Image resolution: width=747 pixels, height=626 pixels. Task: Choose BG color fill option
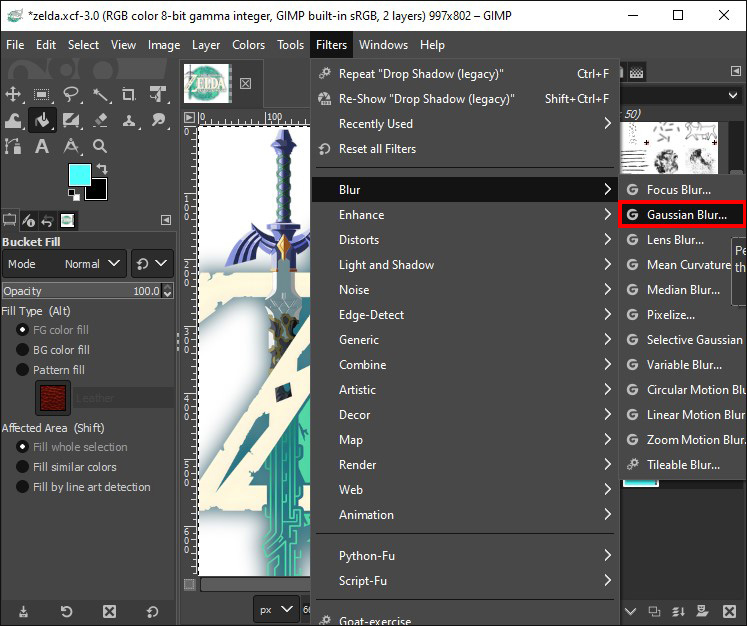click(22, 350)
